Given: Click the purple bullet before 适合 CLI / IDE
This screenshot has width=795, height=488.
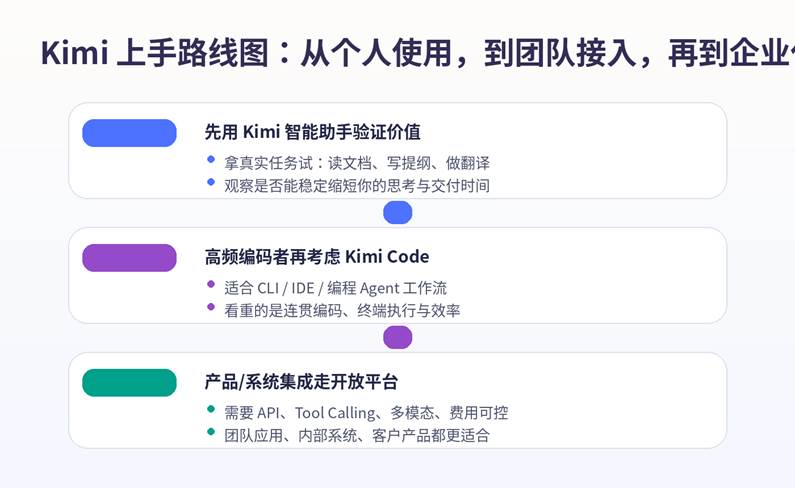Looking at the screenshot, I should (x=211, y=284).
